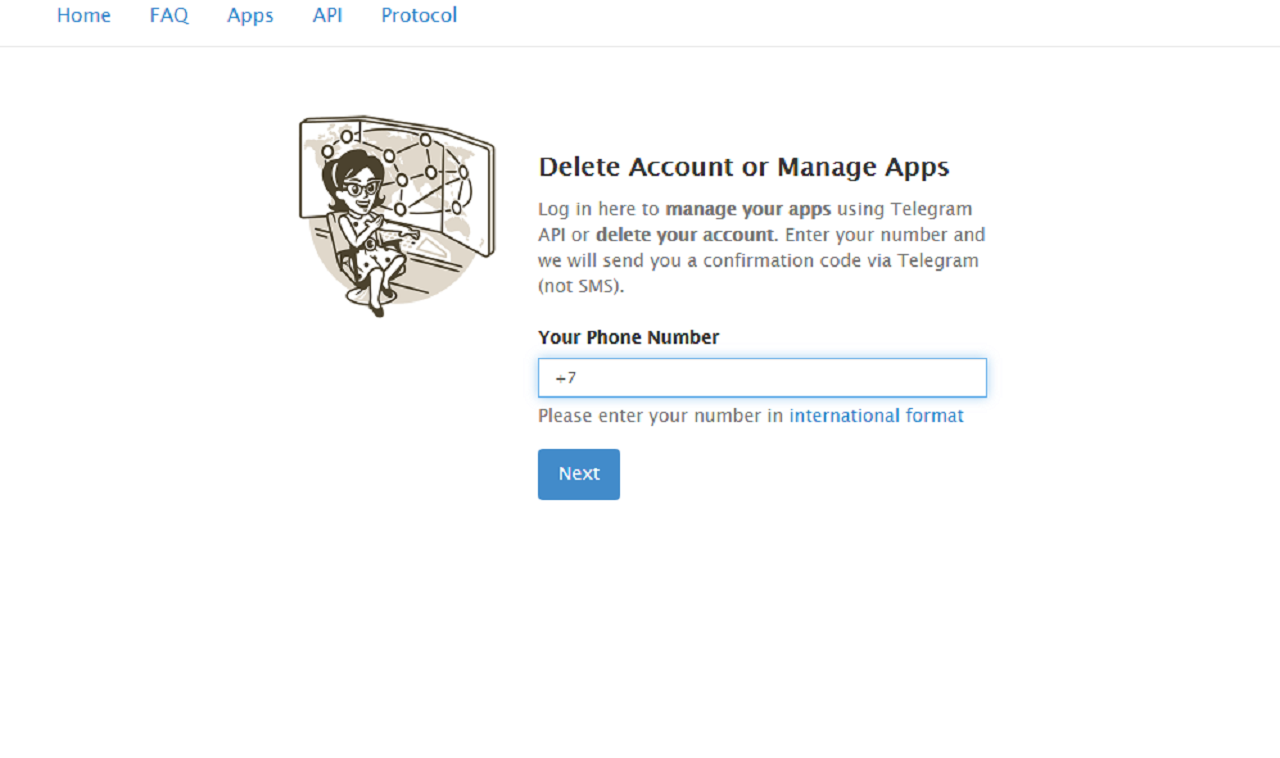Click the chair in the illustration

tap(344, 250)
